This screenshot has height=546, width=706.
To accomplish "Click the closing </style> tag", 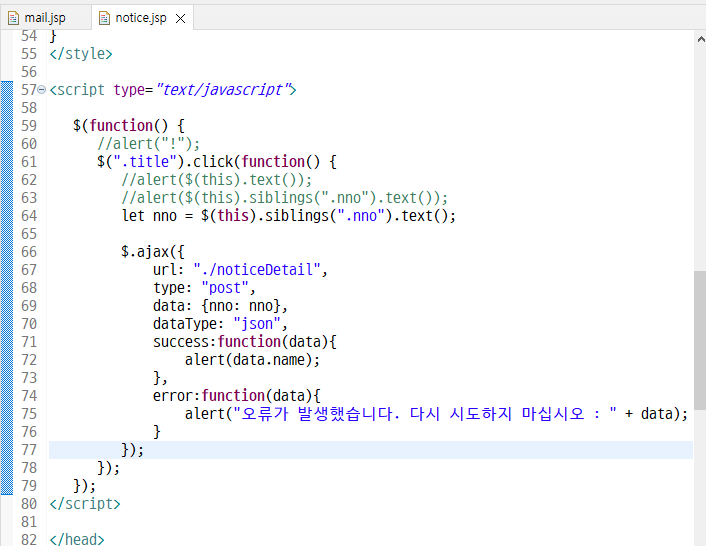I will (81, 54).
